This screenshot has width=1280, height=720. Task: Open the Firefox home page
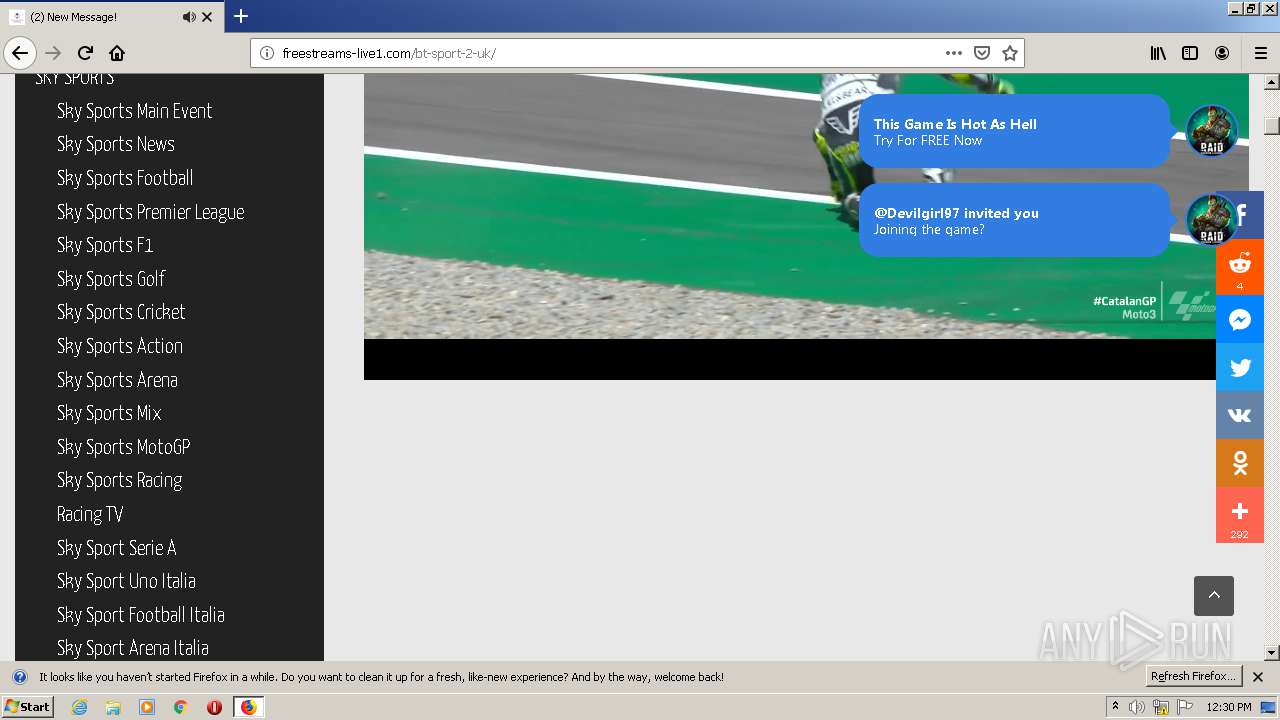click(x=117, y=53)
